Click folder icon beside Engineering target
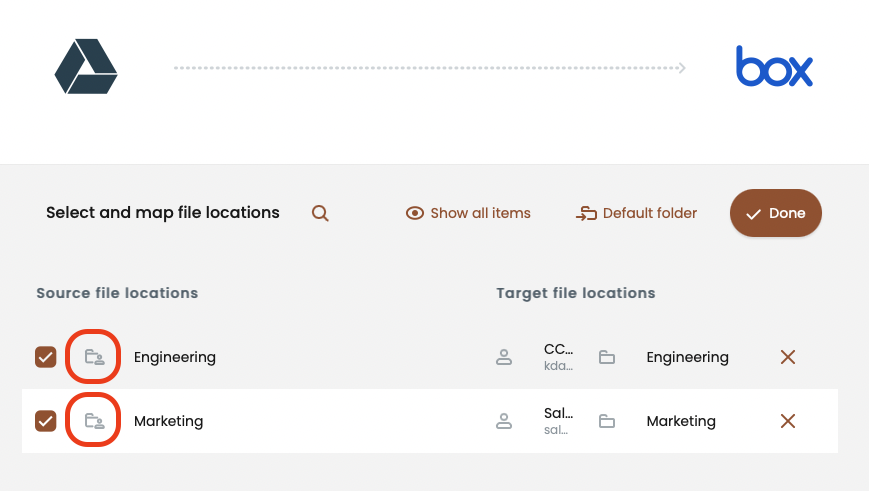This screenshot has width=869, height=491. click(607, 357)
